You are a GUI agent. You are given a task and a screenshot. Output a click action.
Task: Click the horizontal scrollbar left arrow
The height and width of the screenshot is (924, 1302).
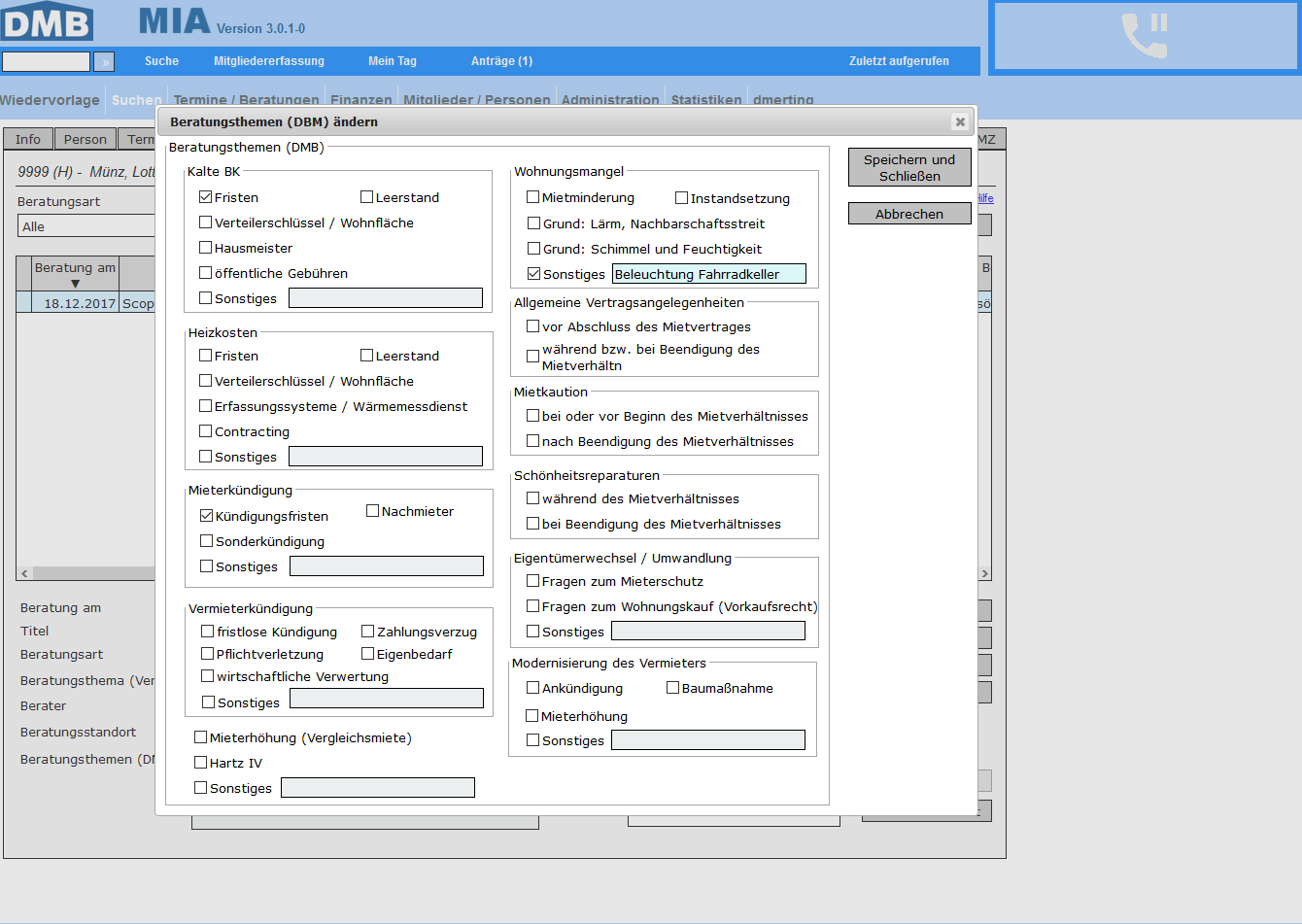[x=24, y=573]
